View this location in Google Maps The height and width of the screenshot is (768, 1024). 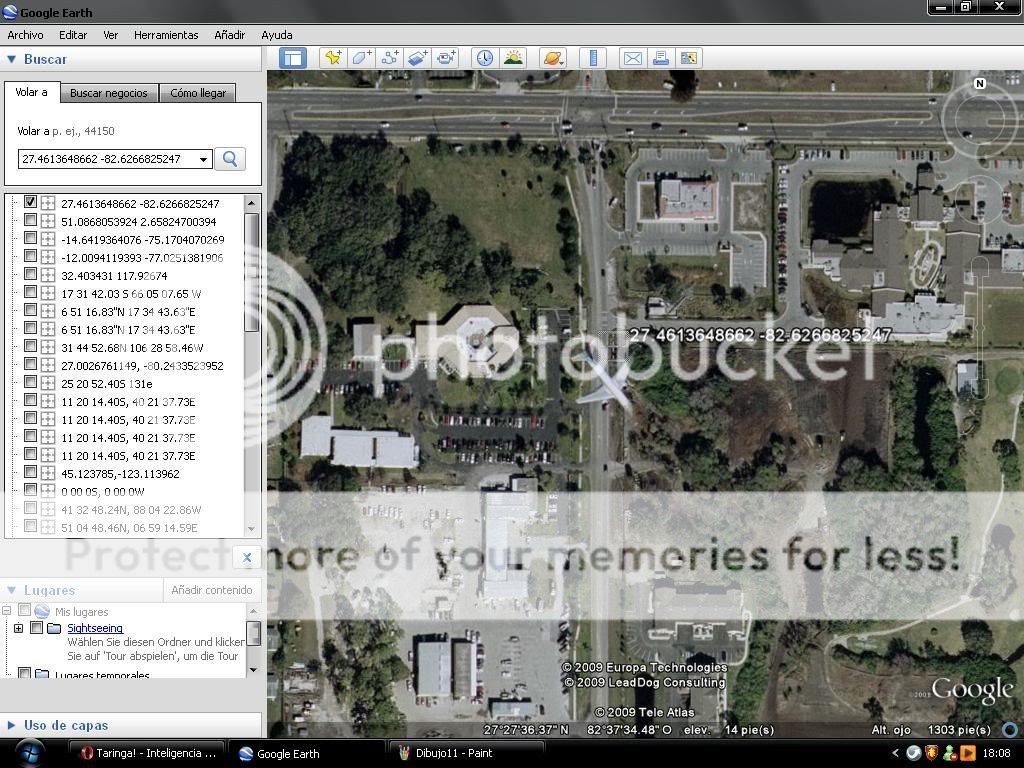click(688, 58)
